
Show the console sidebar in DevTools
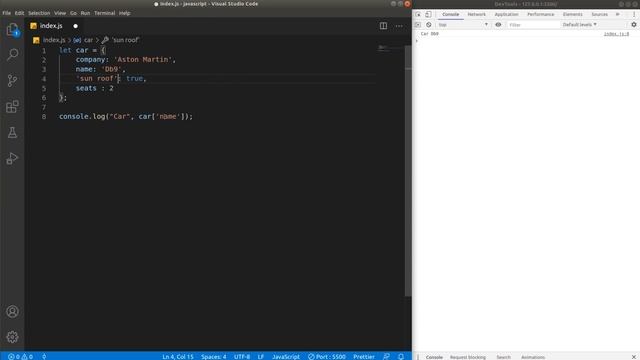(418, 24)
